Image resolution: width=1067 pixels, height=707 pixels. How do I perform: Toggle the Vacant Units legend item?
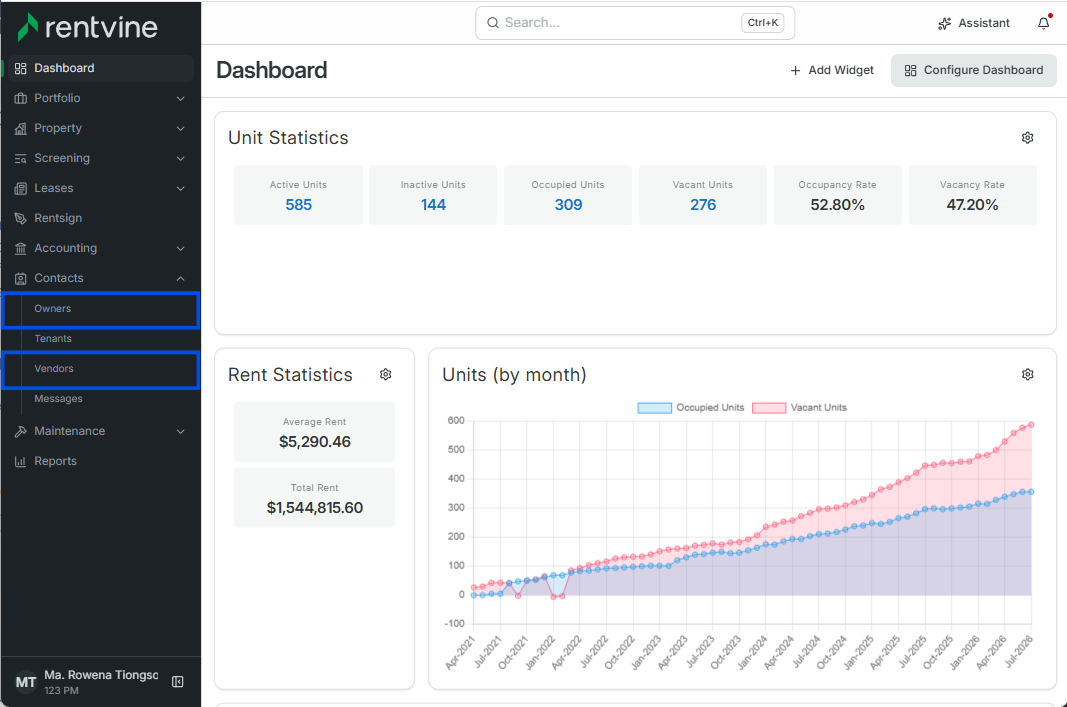800,408
